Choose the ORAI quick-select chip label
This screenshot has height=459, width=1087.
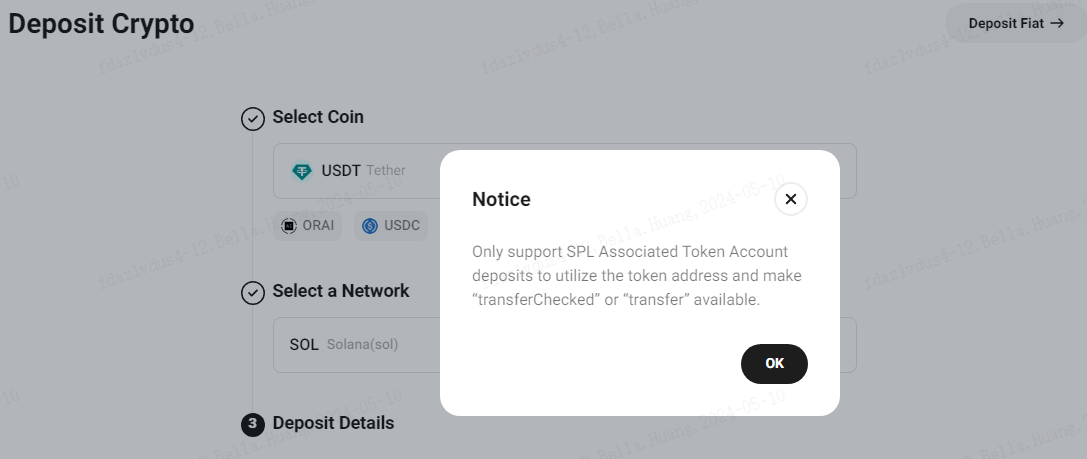pos(318,225)
